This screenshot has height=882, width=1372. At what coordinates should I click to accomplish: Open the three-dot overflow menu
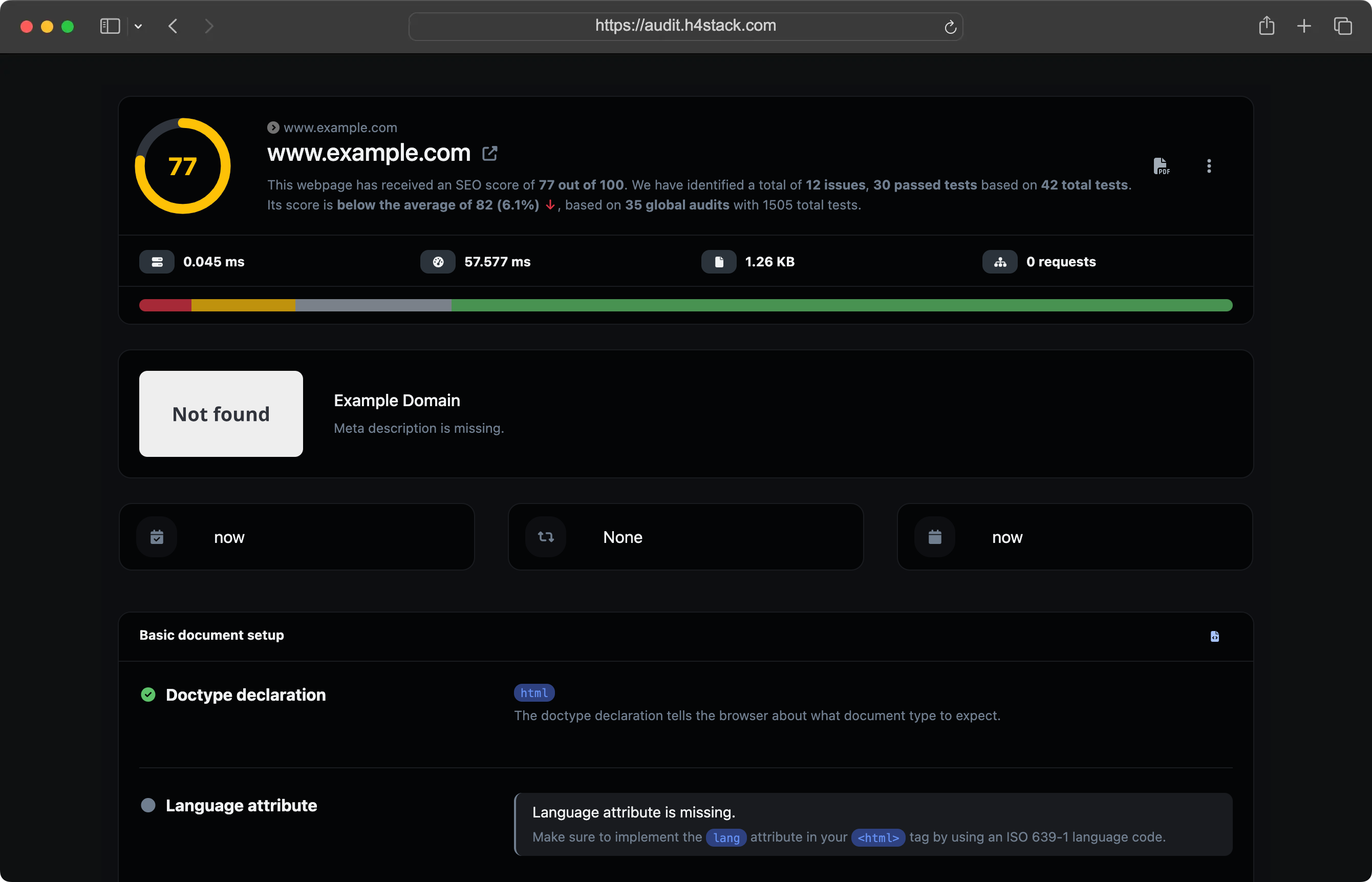(x=1209, y=165)
